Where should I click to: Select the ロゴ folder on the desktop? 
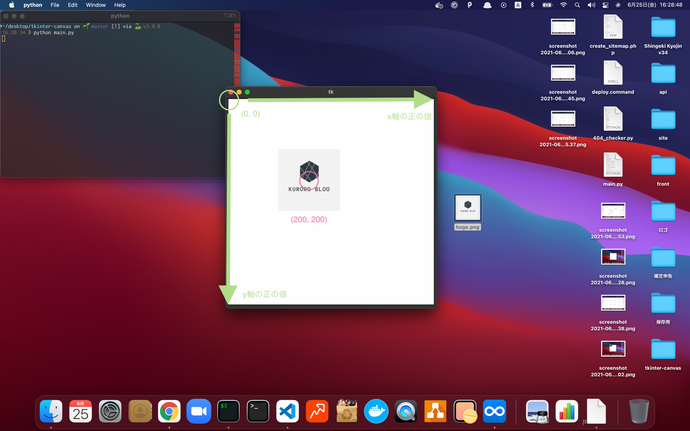point(663,216)
